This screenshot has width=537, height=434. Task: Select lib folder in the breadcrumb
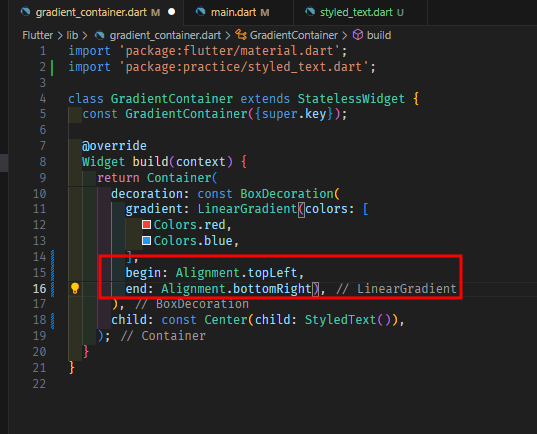(x=72, y=35)
